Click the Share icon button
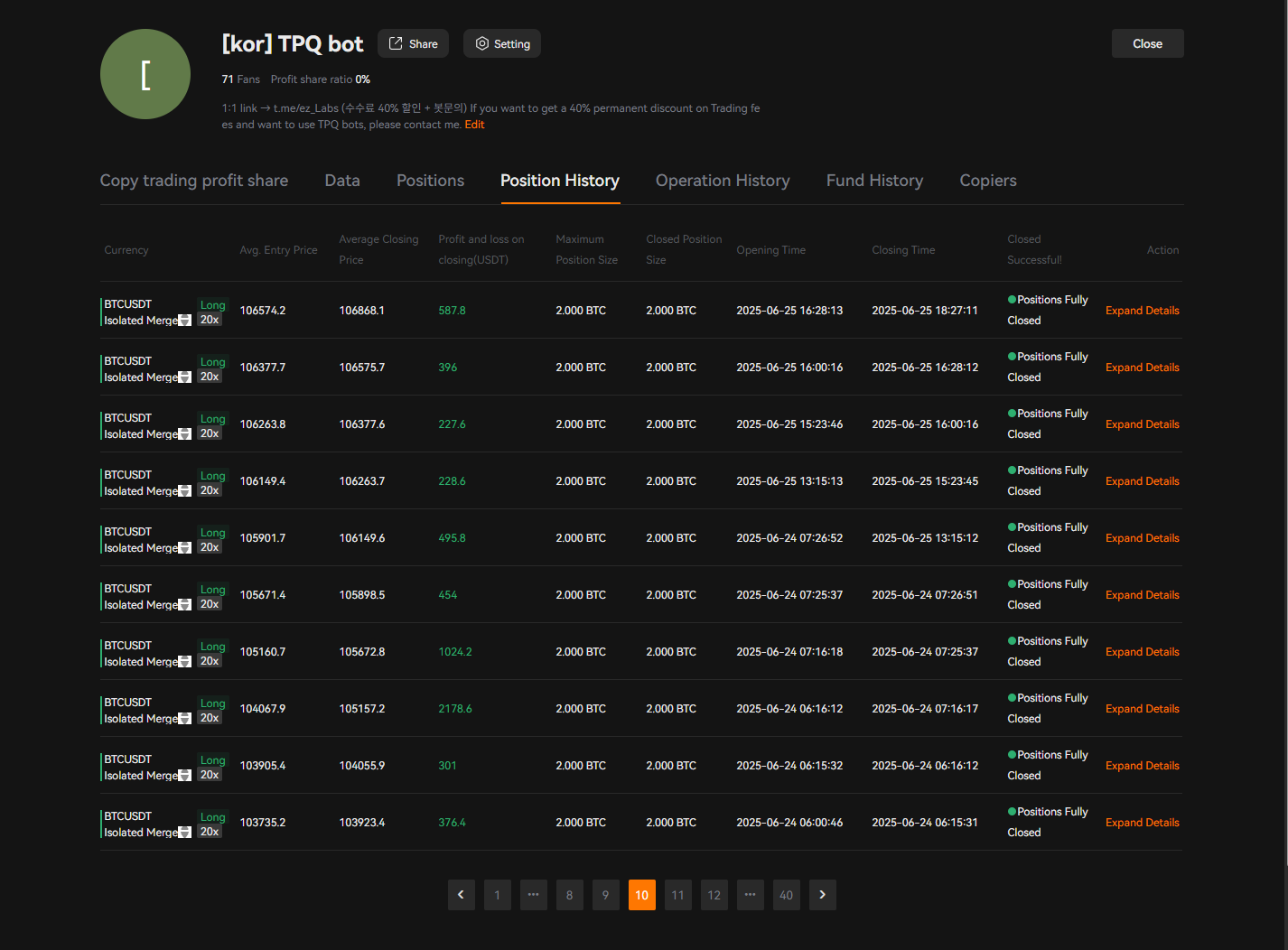 pos(413,43)
